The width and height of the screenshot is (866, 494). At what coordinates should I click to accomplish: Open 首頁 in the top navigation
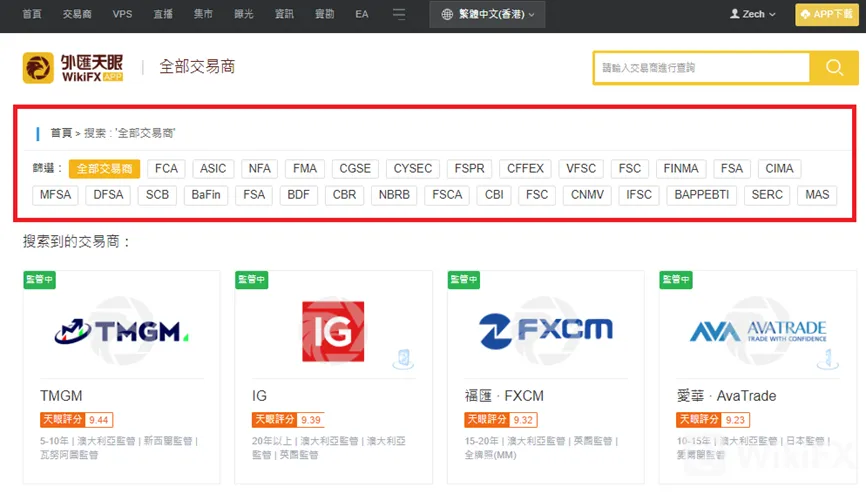click(32, 14)
